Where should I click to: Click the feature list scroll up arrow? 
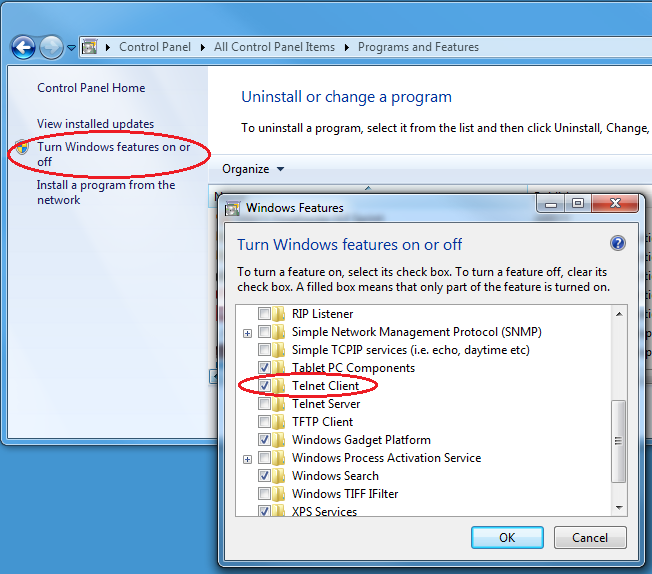(619, 314)
